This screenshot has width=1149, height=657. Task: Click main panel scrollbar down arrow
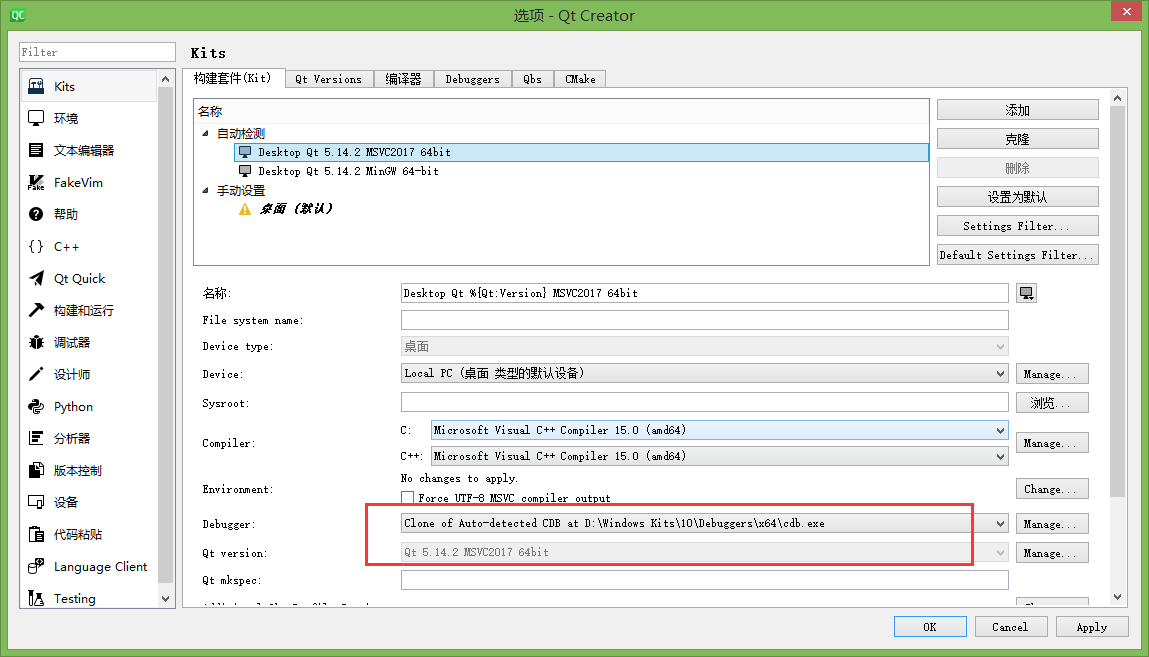tap(1117, 597)
